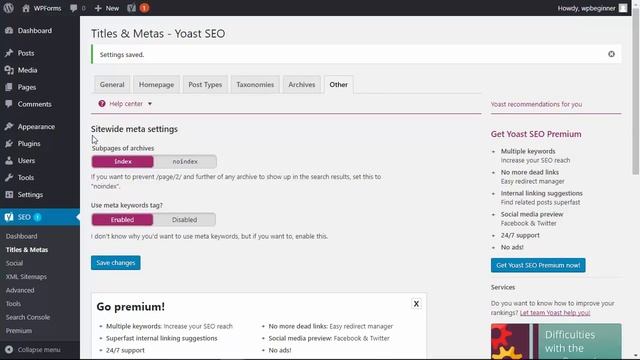This screenshot has width=640, height=360.
Task: Open the New content menu label
Action: click(x=112, y=8)
